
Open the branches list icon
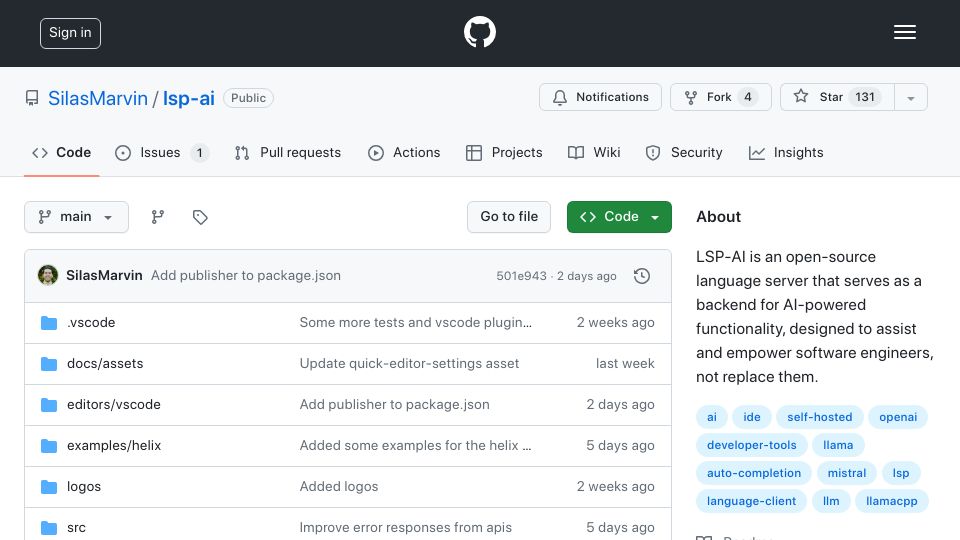coord(158,217)
